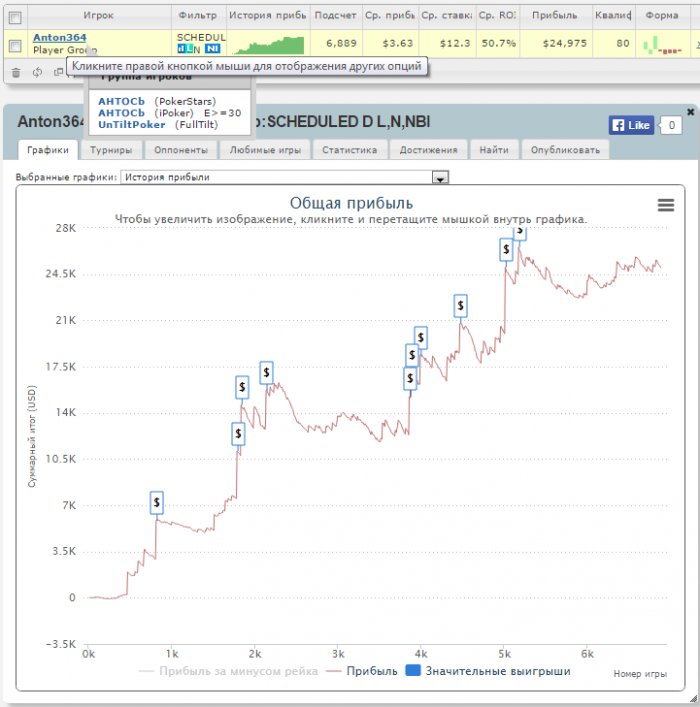Toggle the Прибыль series in legend

click(362, 671)
